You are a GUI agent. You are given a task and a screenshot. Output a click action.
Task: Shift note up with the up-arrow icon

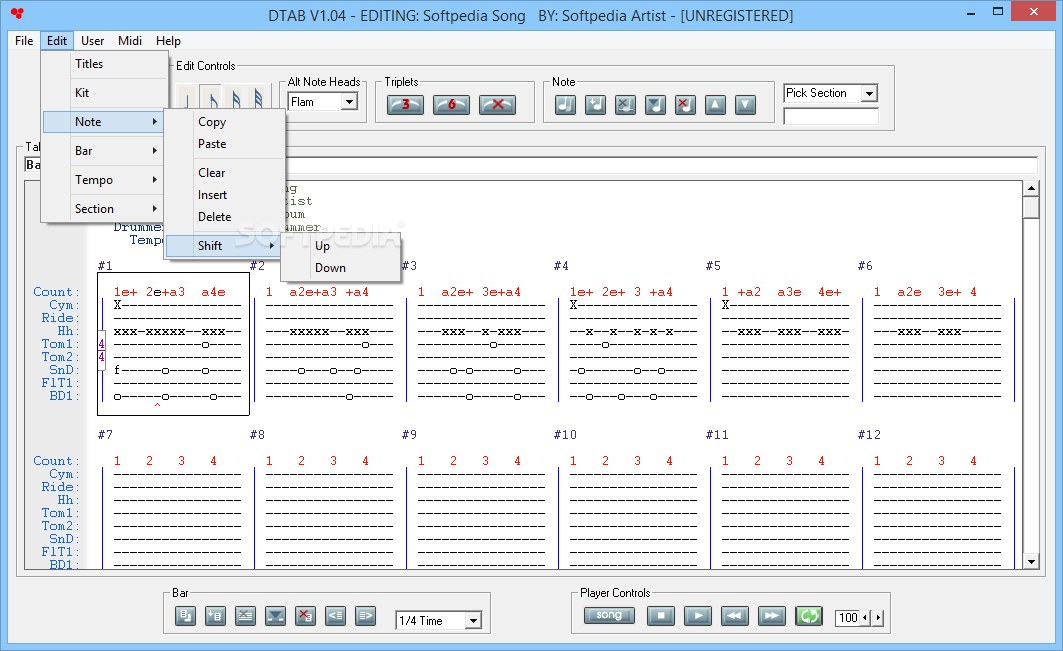715,104
